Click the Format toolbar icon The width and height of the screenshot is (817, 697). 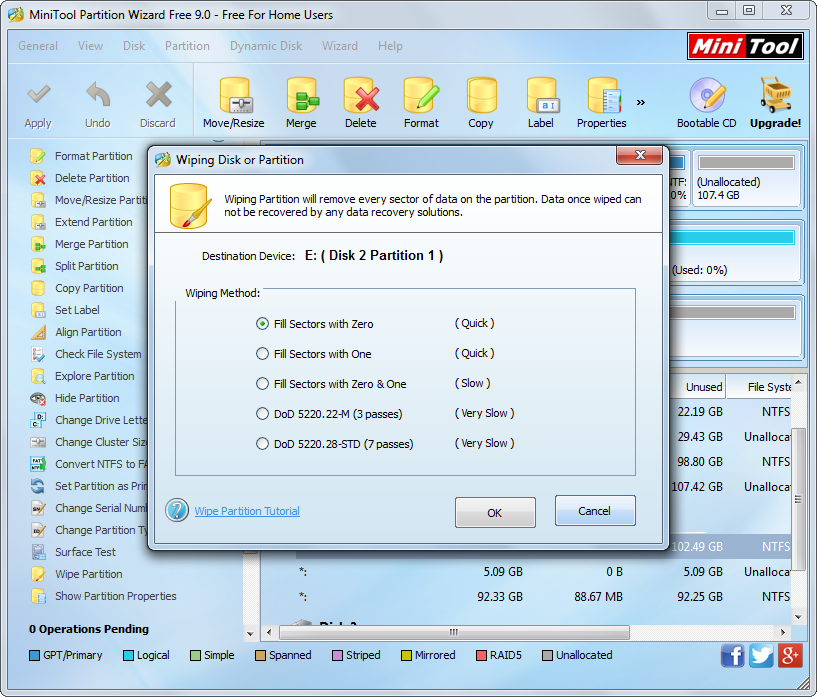point(421,98)
